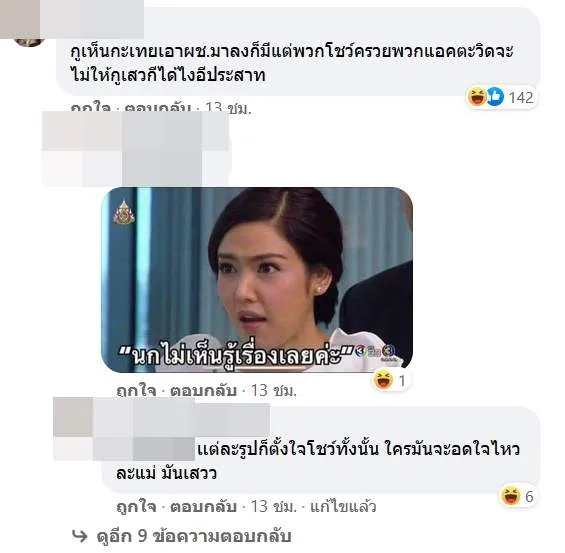Click the blue Like thumb reaction icon
The height and width of the screenshot is (553, 565).
tap(495, 97)
